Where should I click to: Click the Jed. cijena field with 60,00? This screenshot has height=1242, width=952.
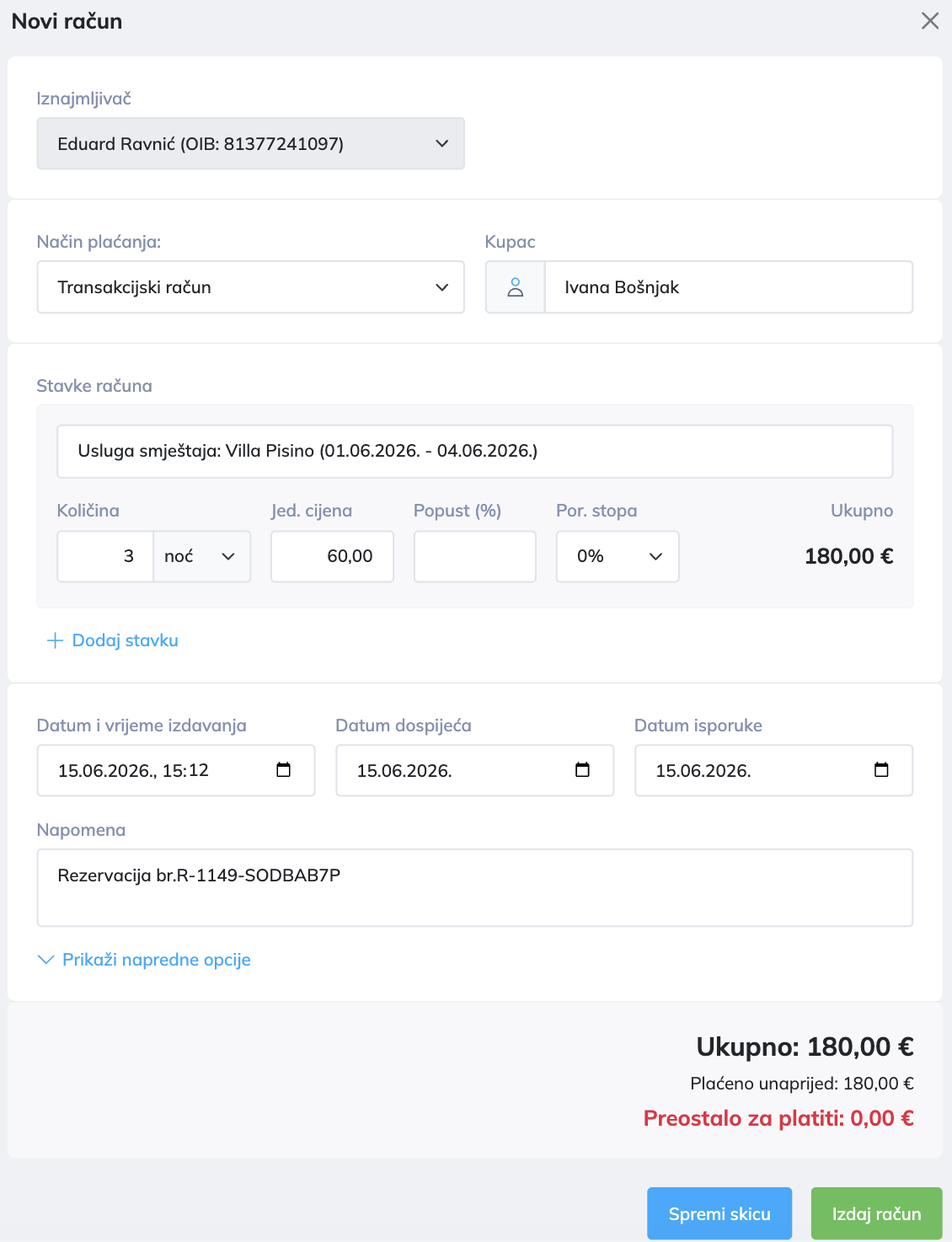pyautogui.click(x=332, y=556)
